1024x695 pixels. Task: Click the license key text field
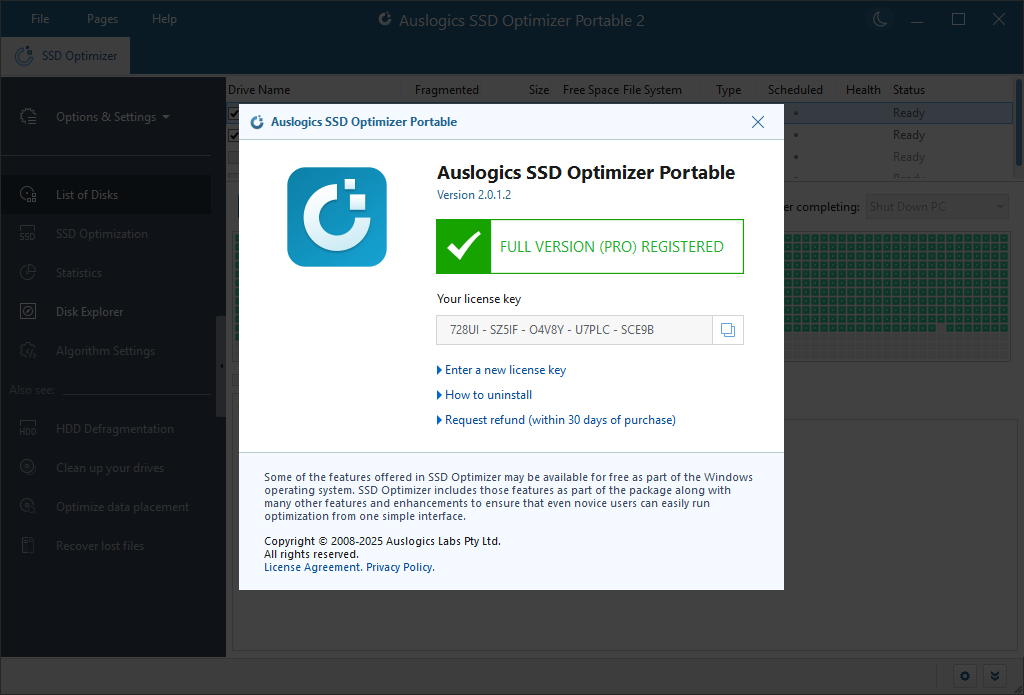point(574,330)
